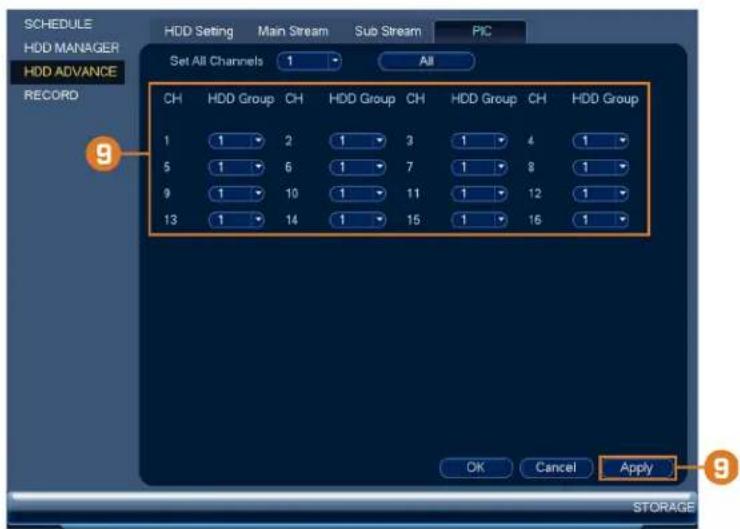Open HDD Group dropdown for channel 15

tap(479, 220)
